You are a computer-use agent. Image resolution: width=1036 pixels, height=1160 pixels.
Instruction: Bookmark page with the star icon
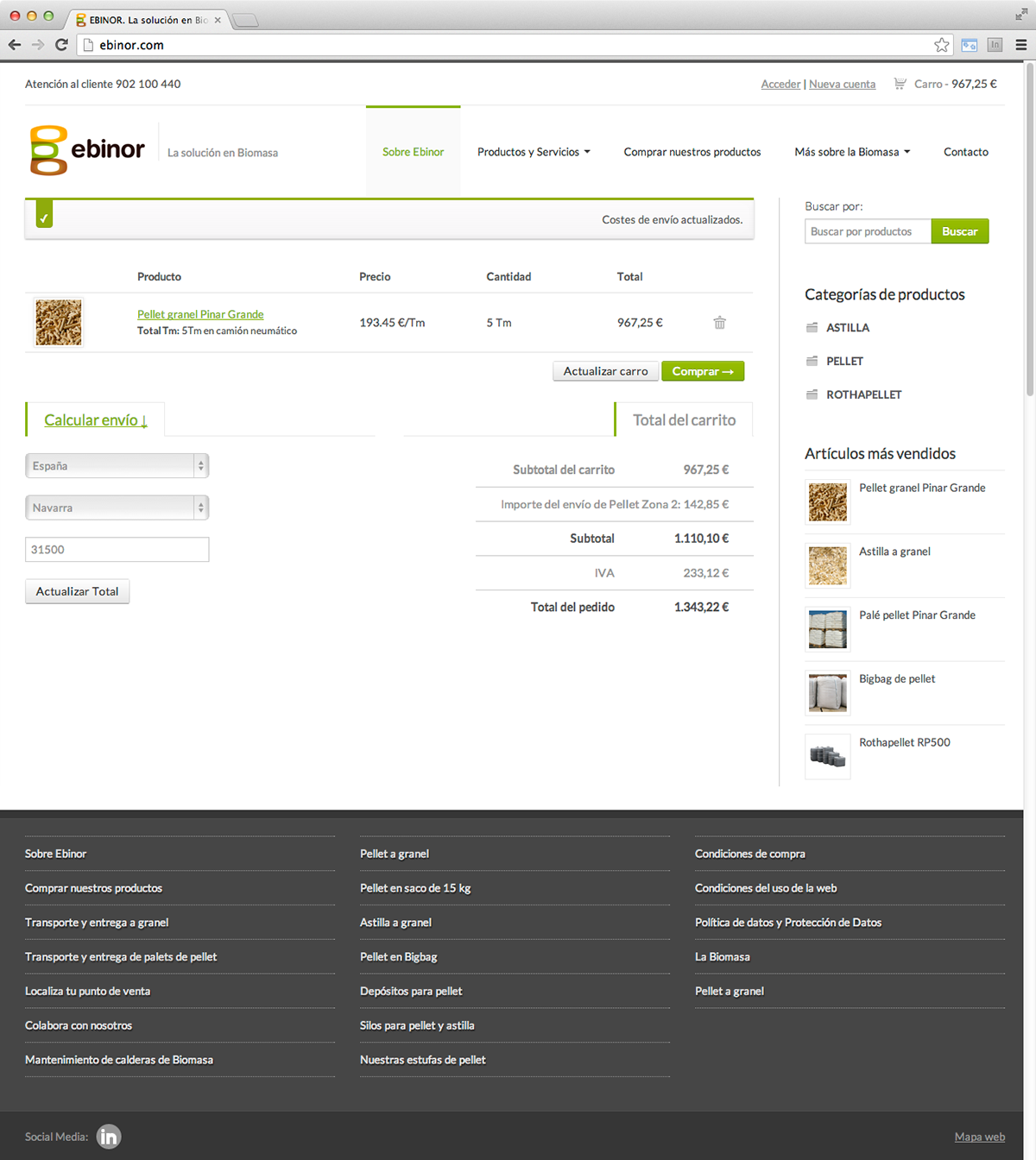pos(942,45)
